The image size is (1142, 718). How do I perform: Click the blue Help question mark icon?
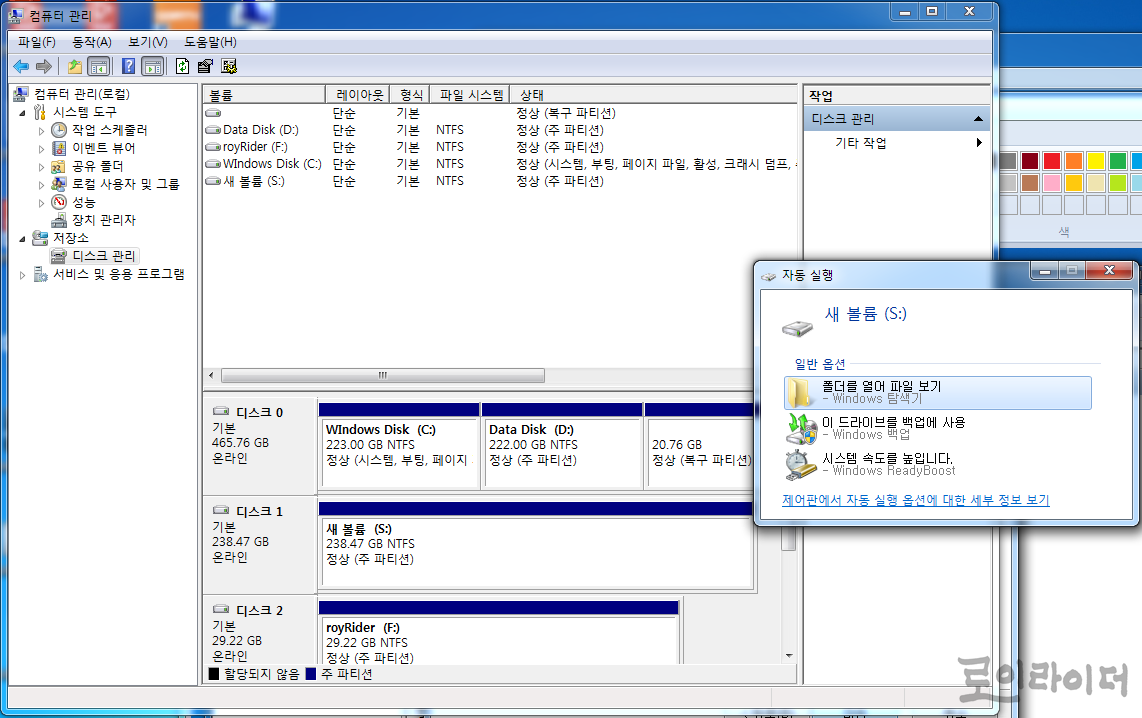pyautogui.click(x=128, y=66)
